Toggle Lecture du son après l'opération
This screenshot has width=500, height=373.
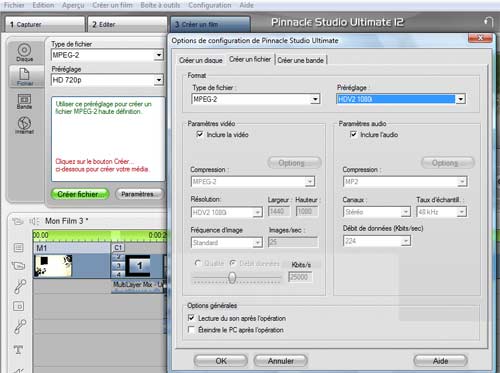191,318
